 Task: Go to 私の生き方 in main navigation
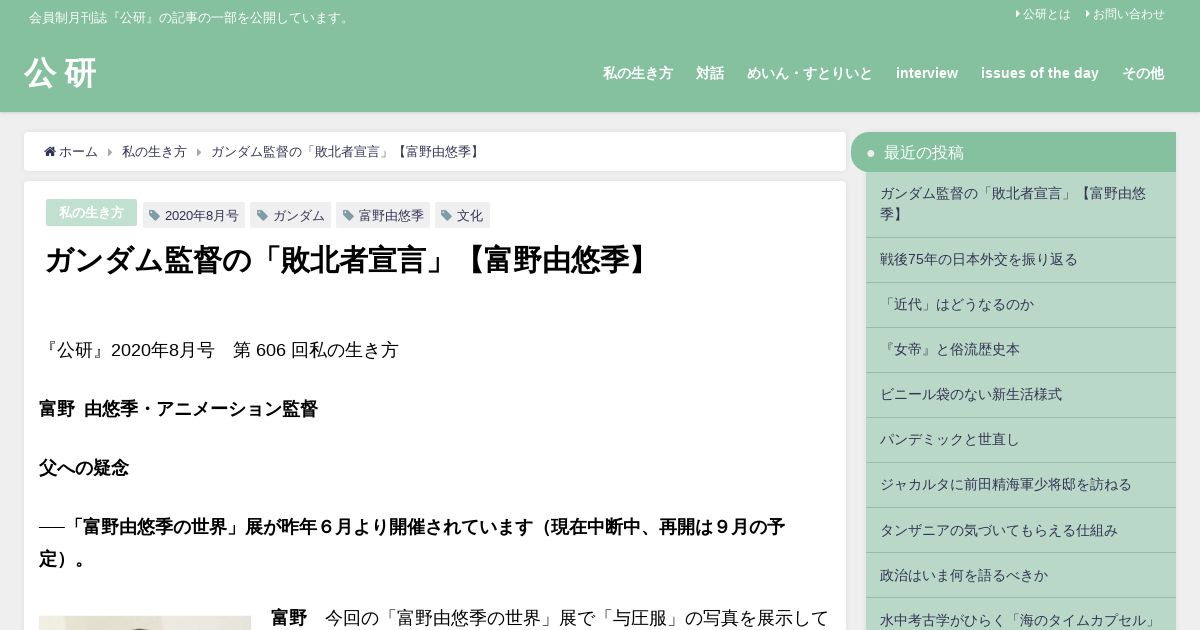coord(638,73)
